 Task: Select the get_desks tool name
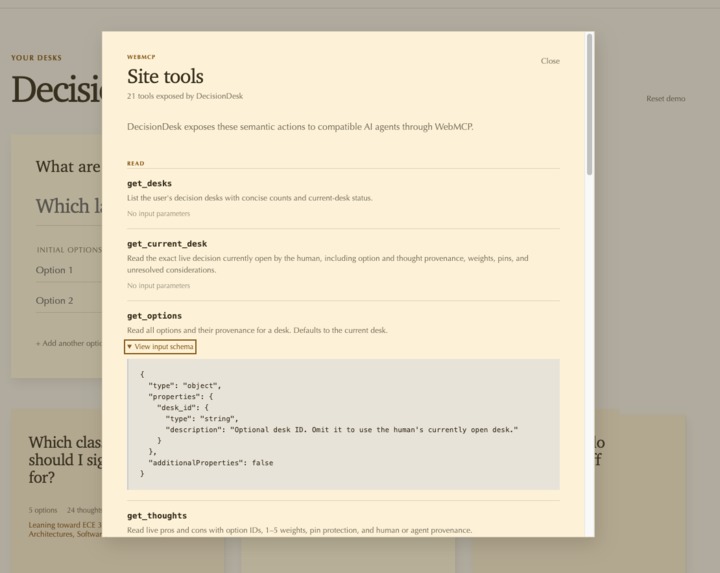pyautogui.click(x=149, y=183)
